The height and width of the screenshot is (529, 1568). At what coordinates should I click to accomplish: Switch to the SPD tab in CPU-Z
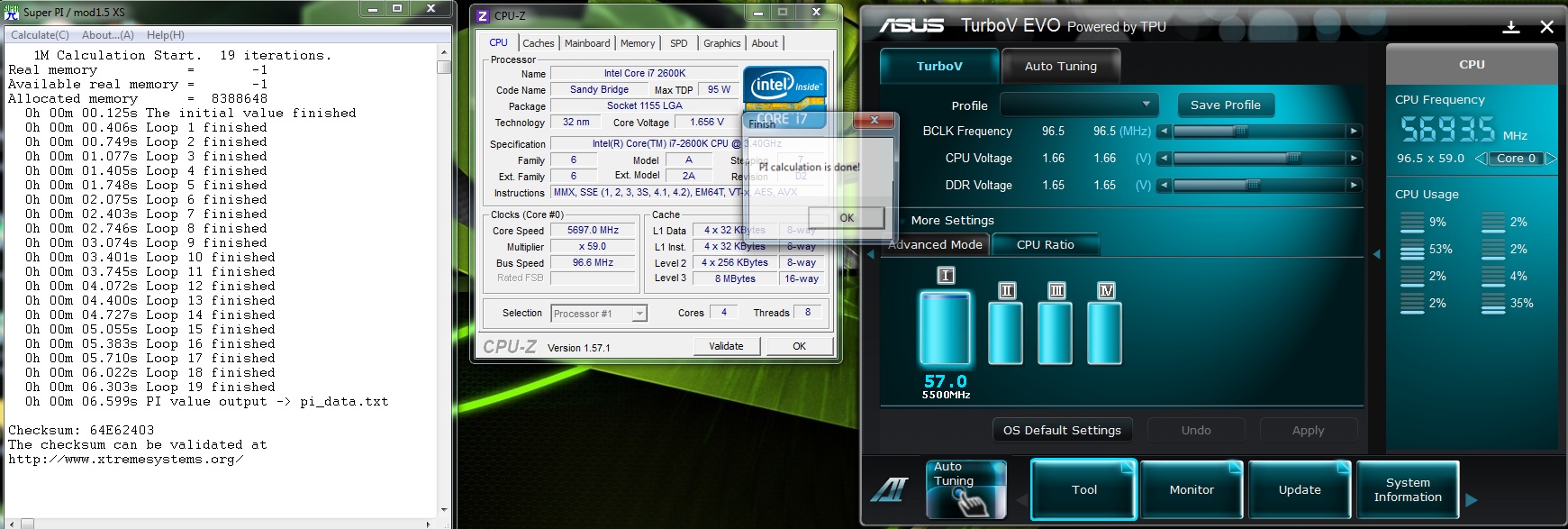679,43
